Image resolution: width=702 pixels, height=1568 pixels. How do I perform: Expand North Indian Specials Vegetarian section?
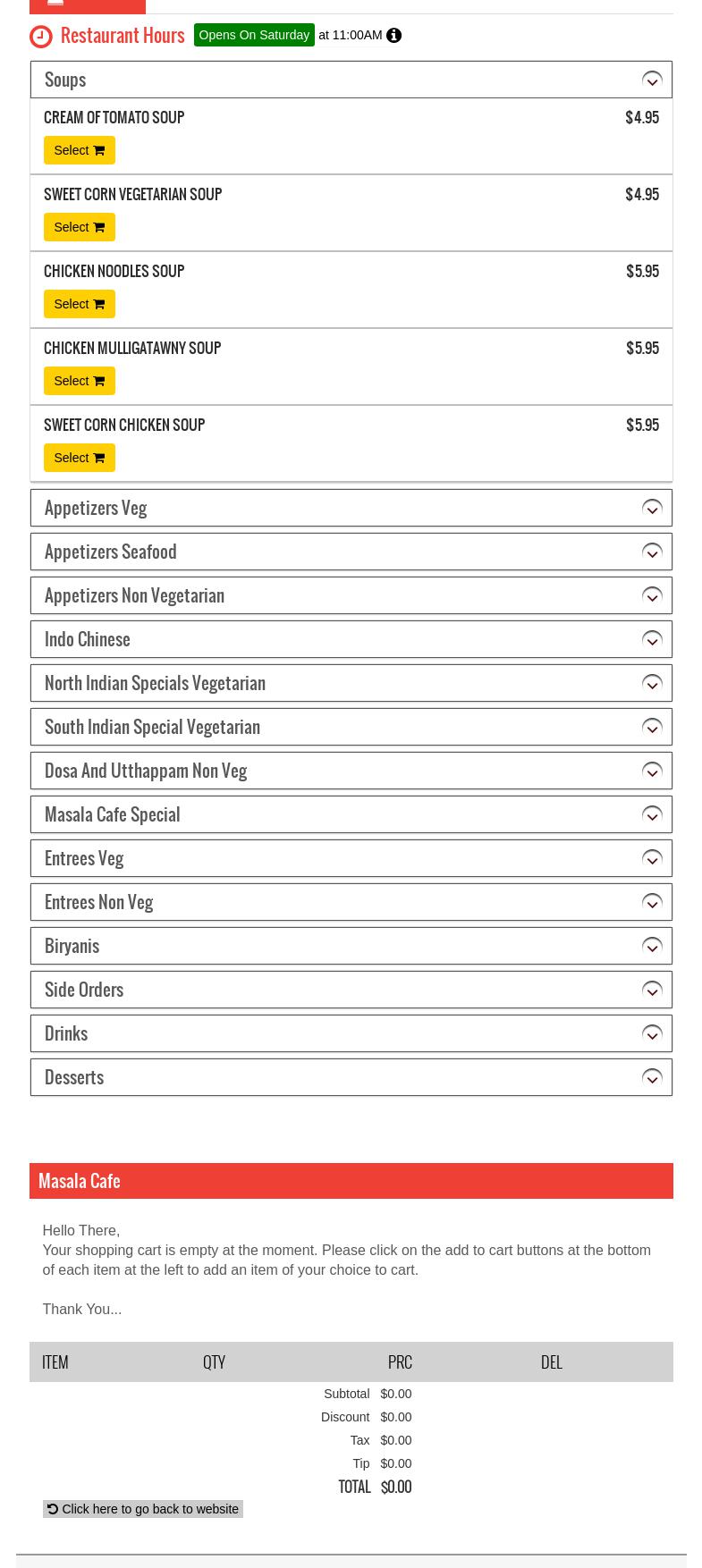pyautogui.click(x=155, y=683)
